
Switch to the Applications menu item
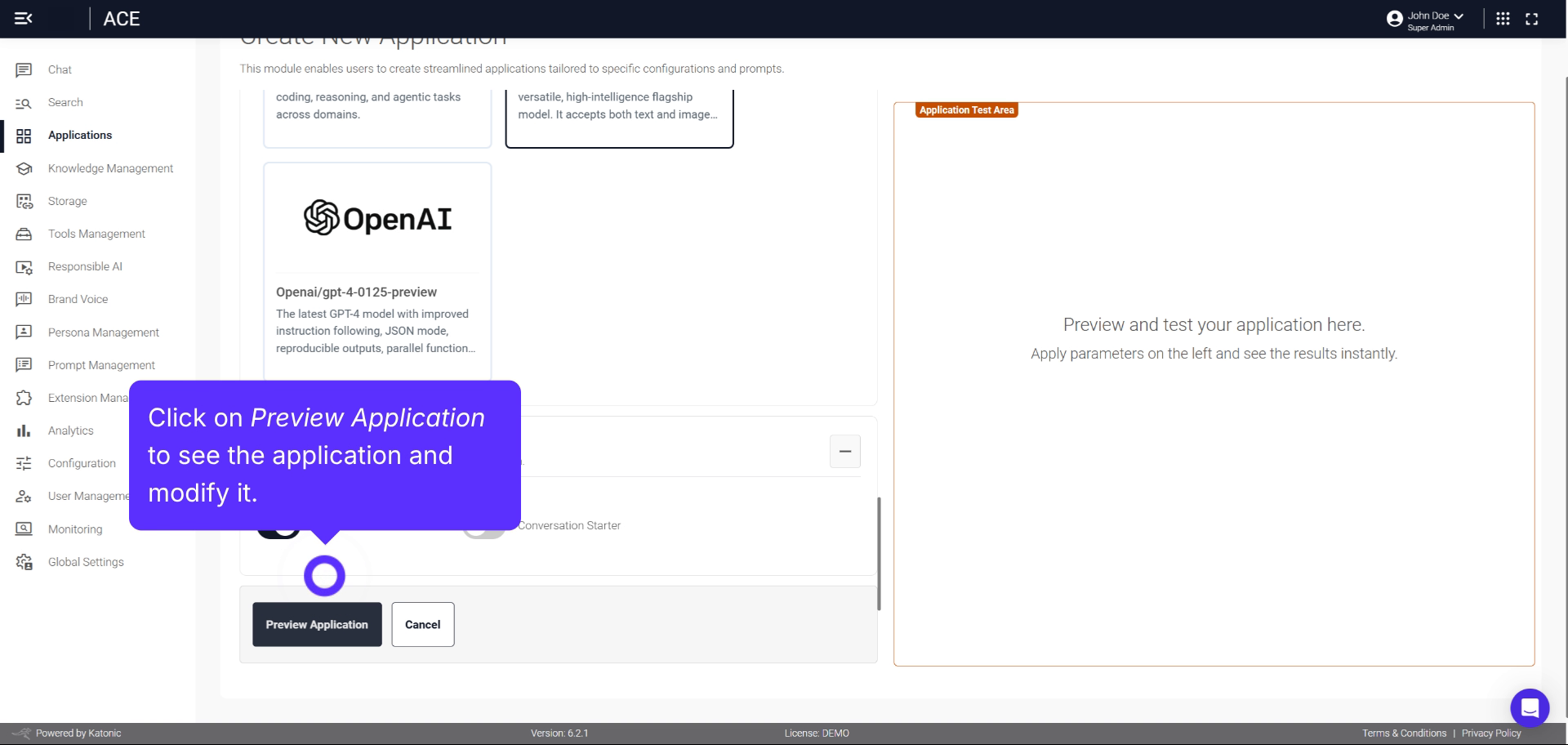(x=24, y=136)
